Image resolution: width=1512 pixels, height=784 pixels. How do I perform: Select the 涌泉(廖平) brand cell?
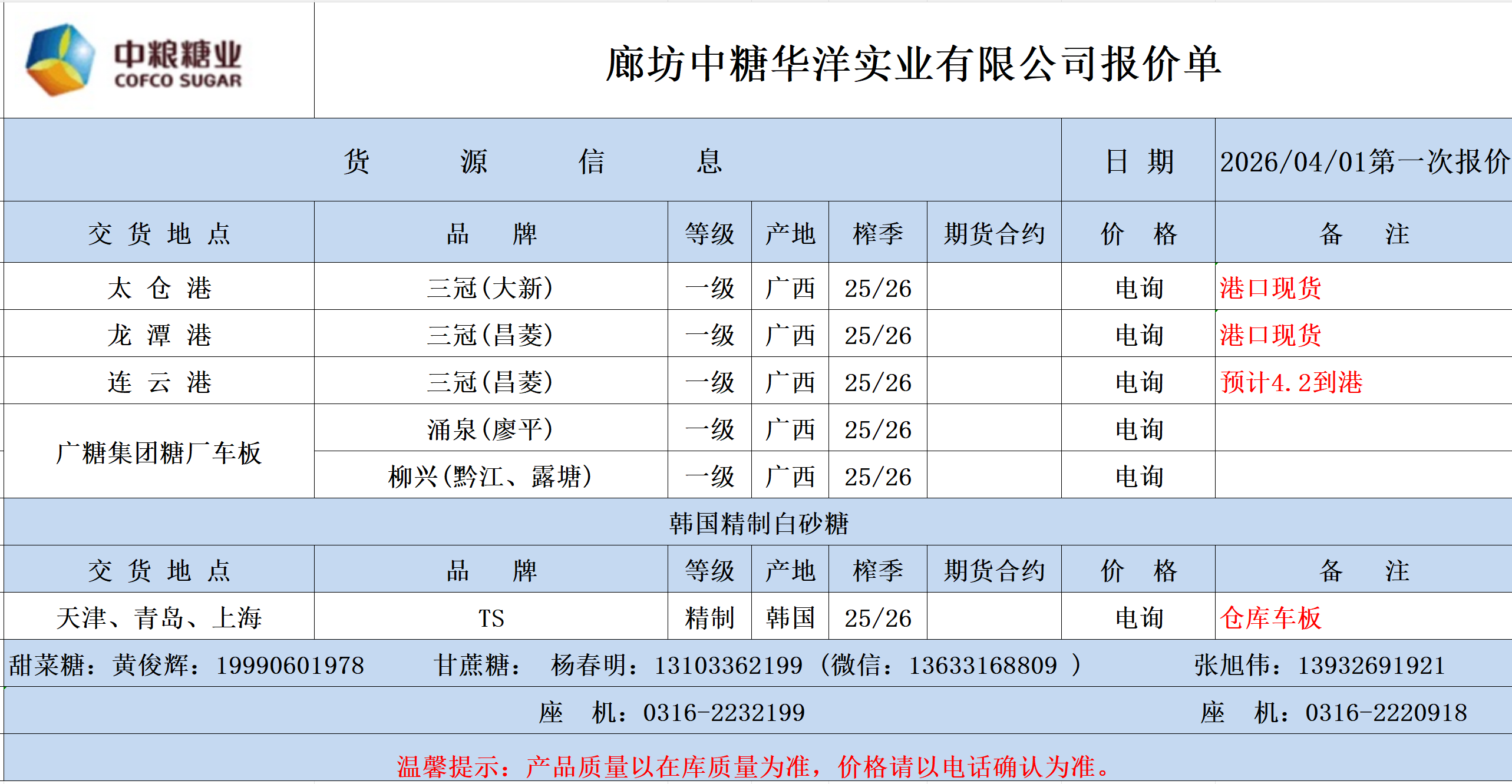point(491,428)
